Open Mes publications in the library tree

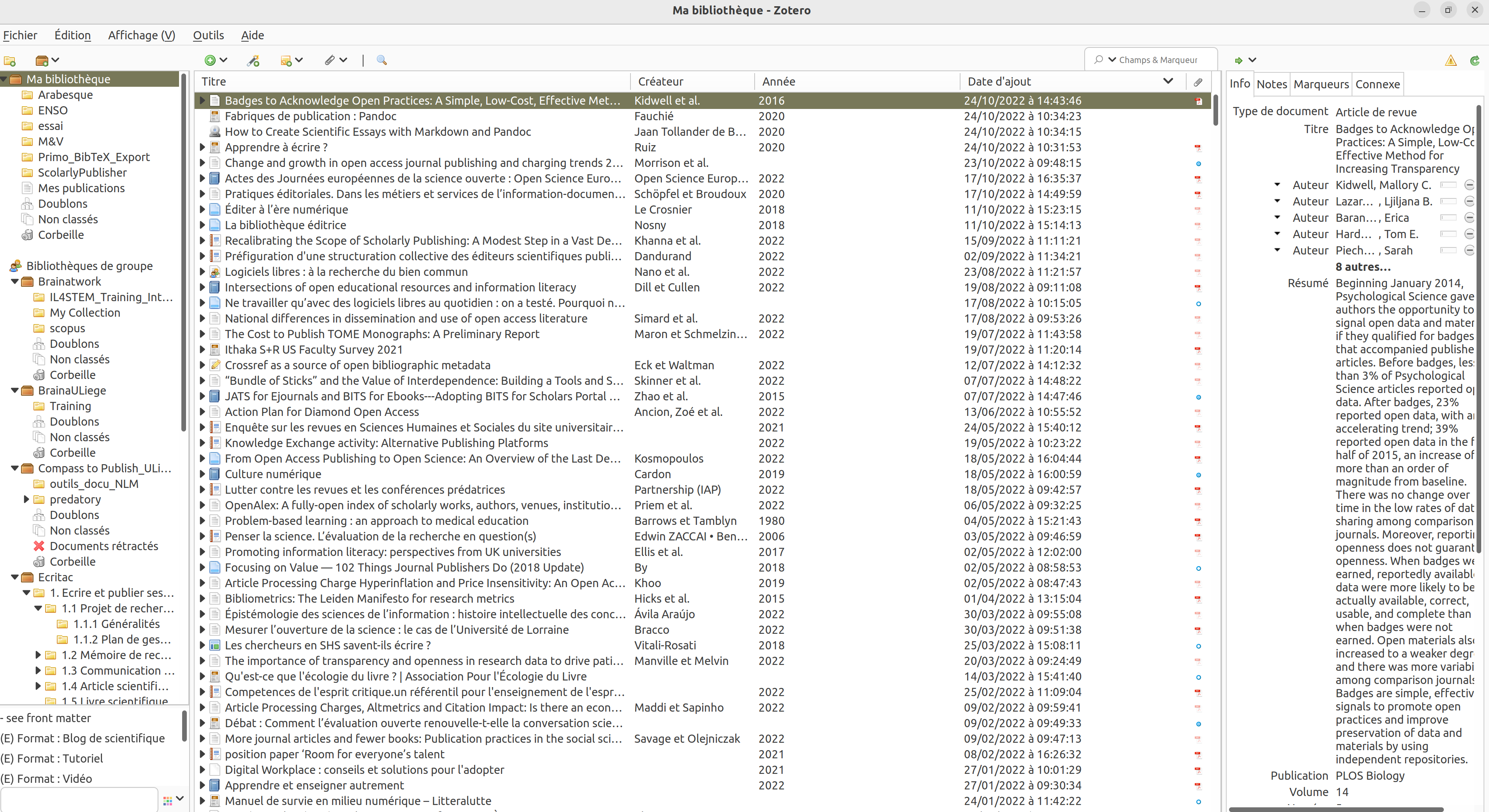coord(81,188)
